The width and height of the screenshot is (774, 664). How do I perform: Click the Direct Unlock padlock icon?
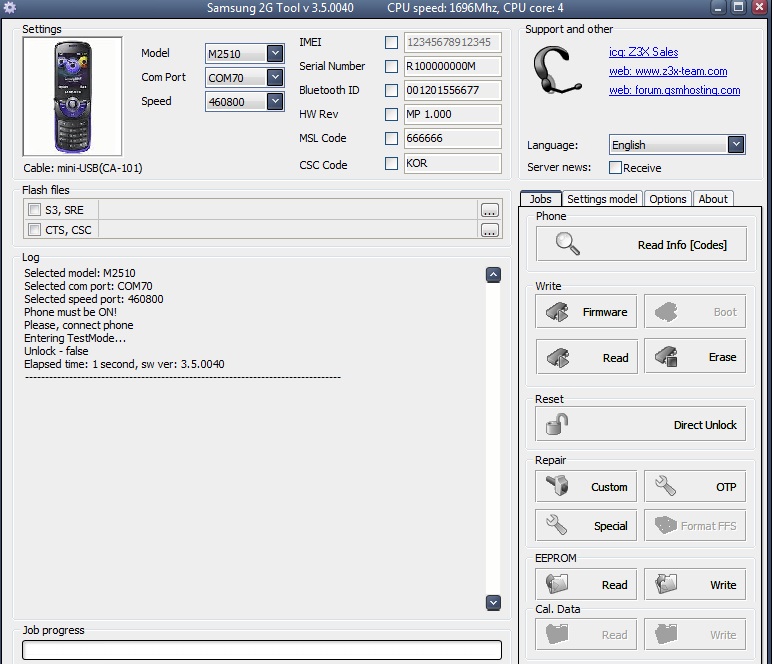tap(557, 424)
